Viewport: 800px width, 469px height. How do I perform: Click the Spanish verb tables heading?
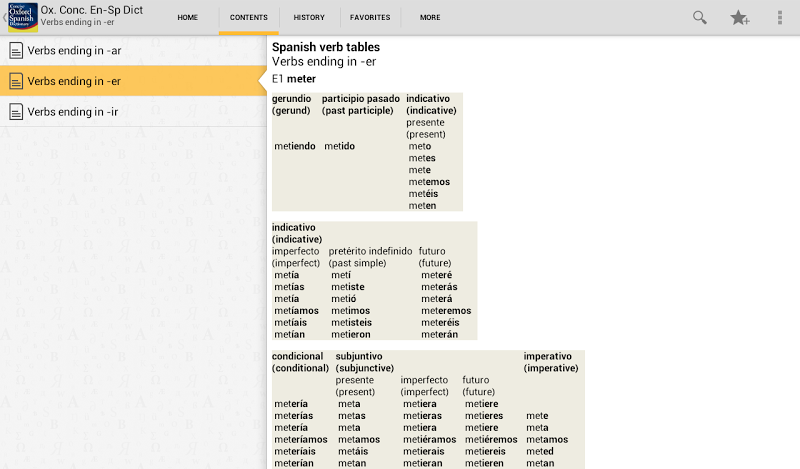pos(326,47)
